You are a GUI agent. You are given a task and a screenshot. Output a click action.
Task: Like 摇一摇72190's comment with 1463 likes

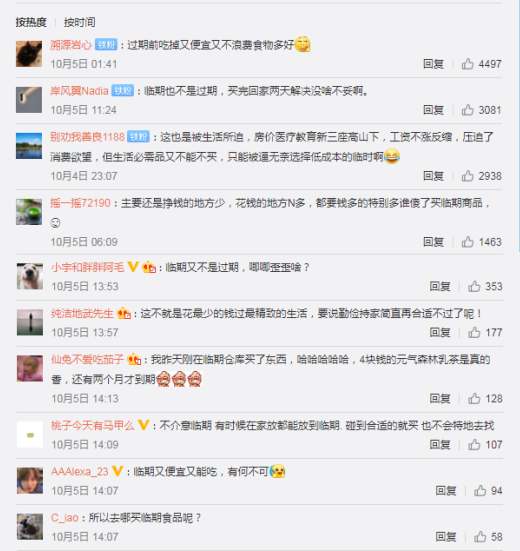tap(467, 242)
